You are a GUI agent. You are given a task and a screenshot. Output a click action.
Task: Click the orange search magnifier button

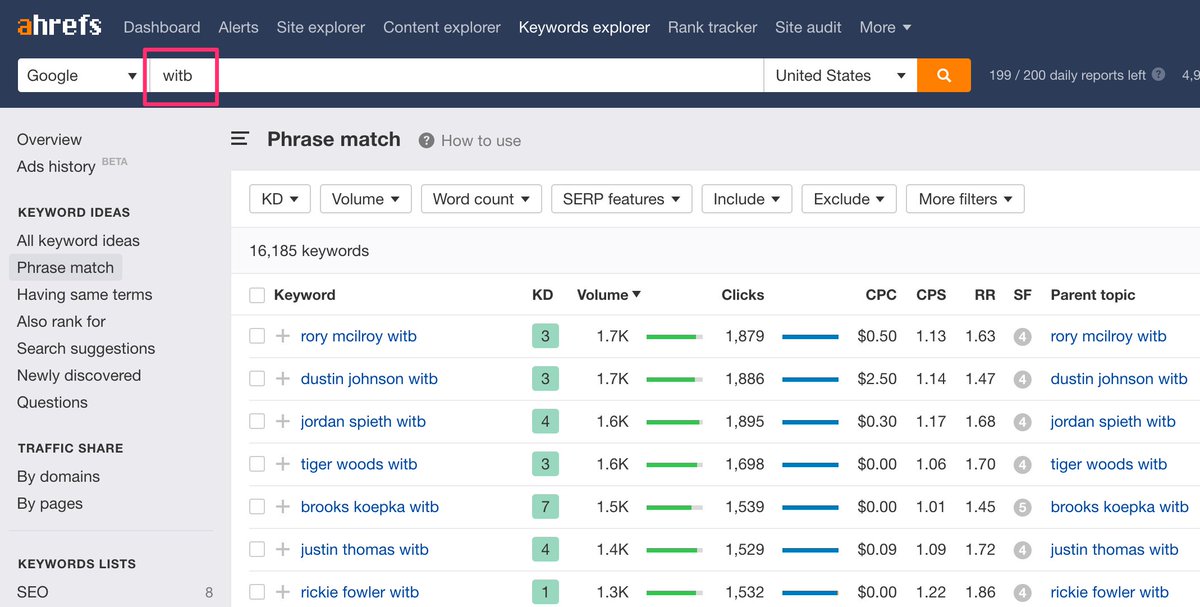(944, 75)
